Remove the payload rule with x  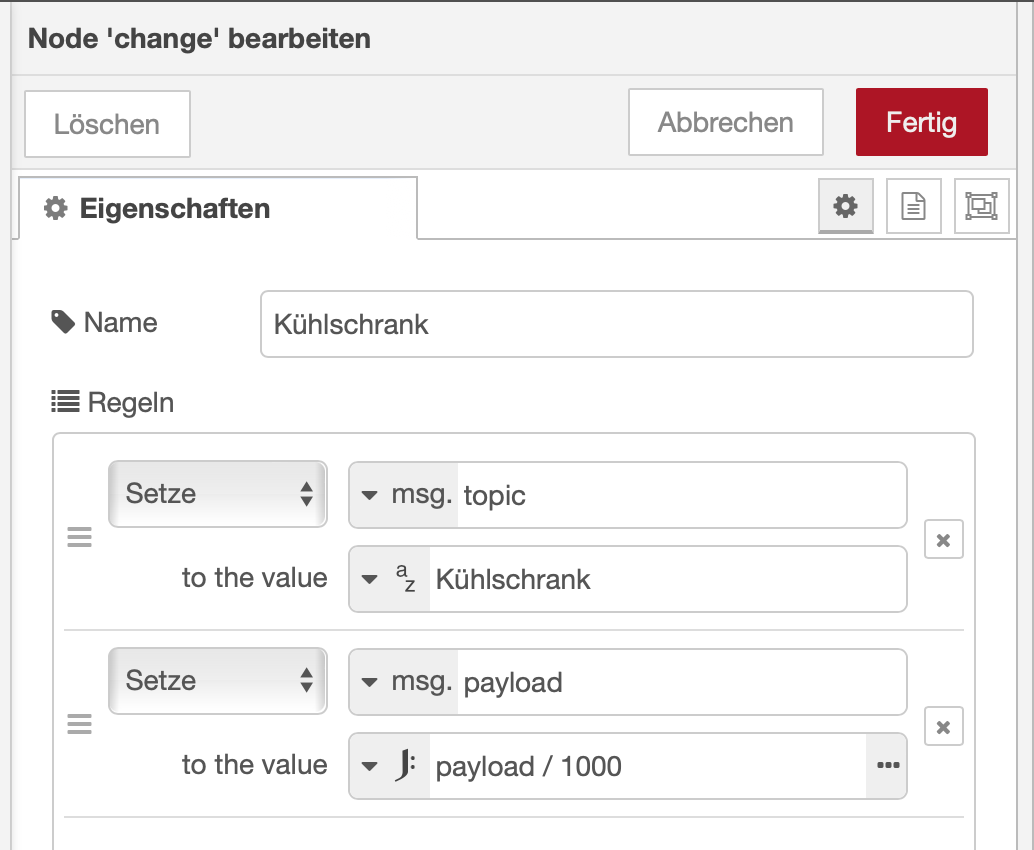944,727
